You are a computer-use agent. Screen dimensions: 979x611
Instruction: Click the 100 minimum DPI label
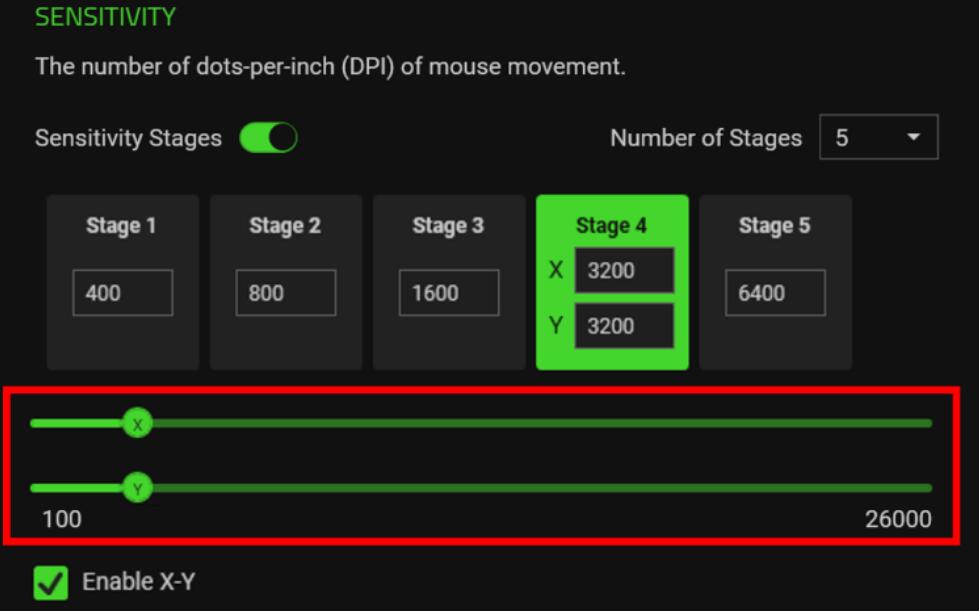(62, 519)
